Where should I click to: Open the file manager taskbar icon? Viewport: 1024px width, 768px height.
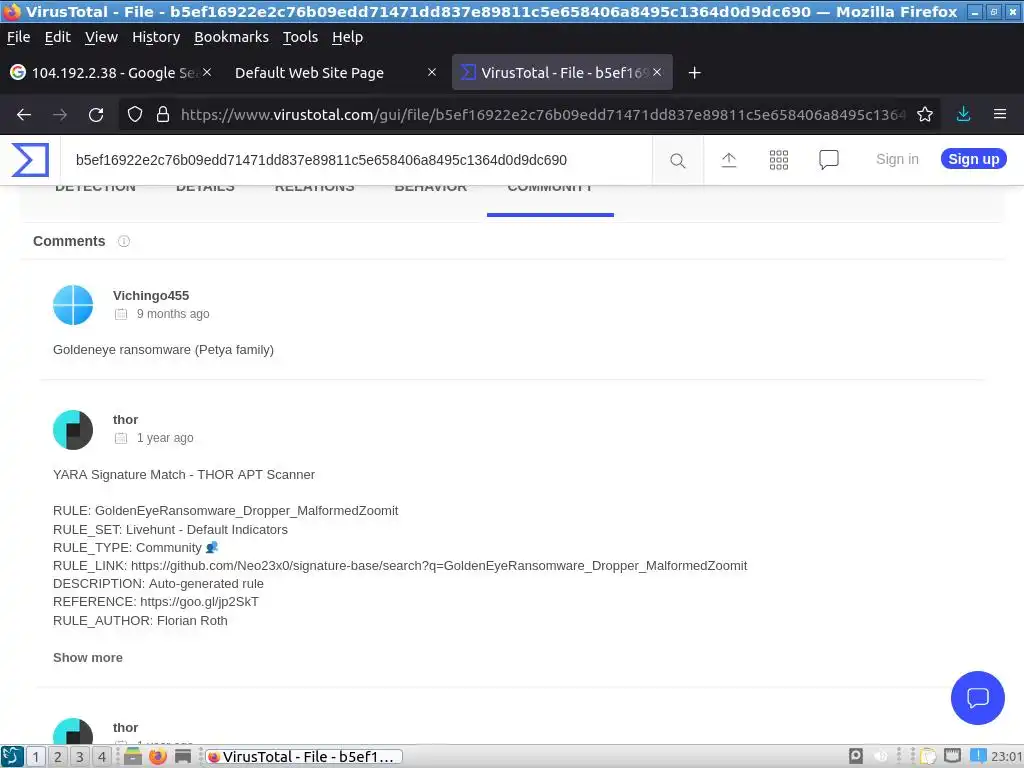[x=133, y=756]
